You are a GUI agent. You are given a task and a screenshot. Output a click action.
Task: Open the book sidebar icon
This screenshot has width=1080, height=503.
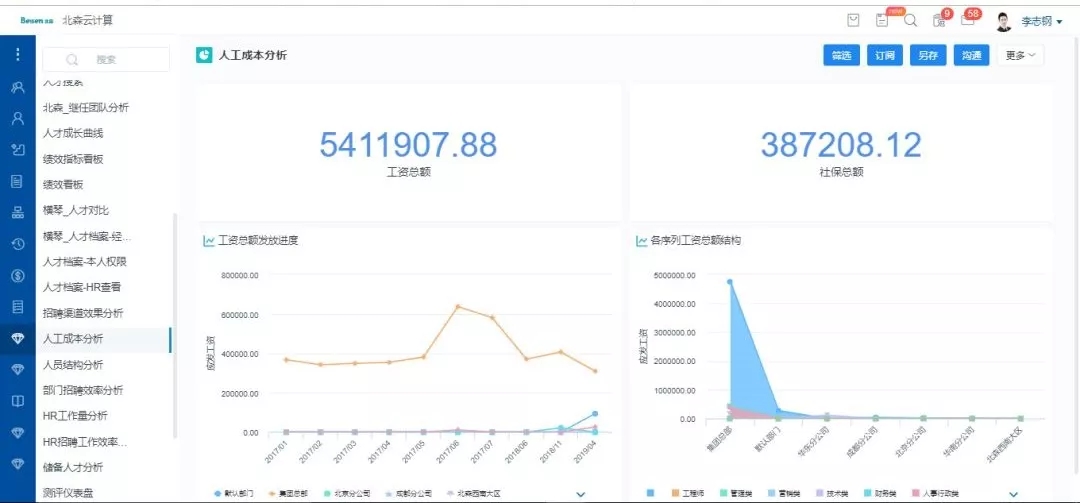(x=18, y=401)
